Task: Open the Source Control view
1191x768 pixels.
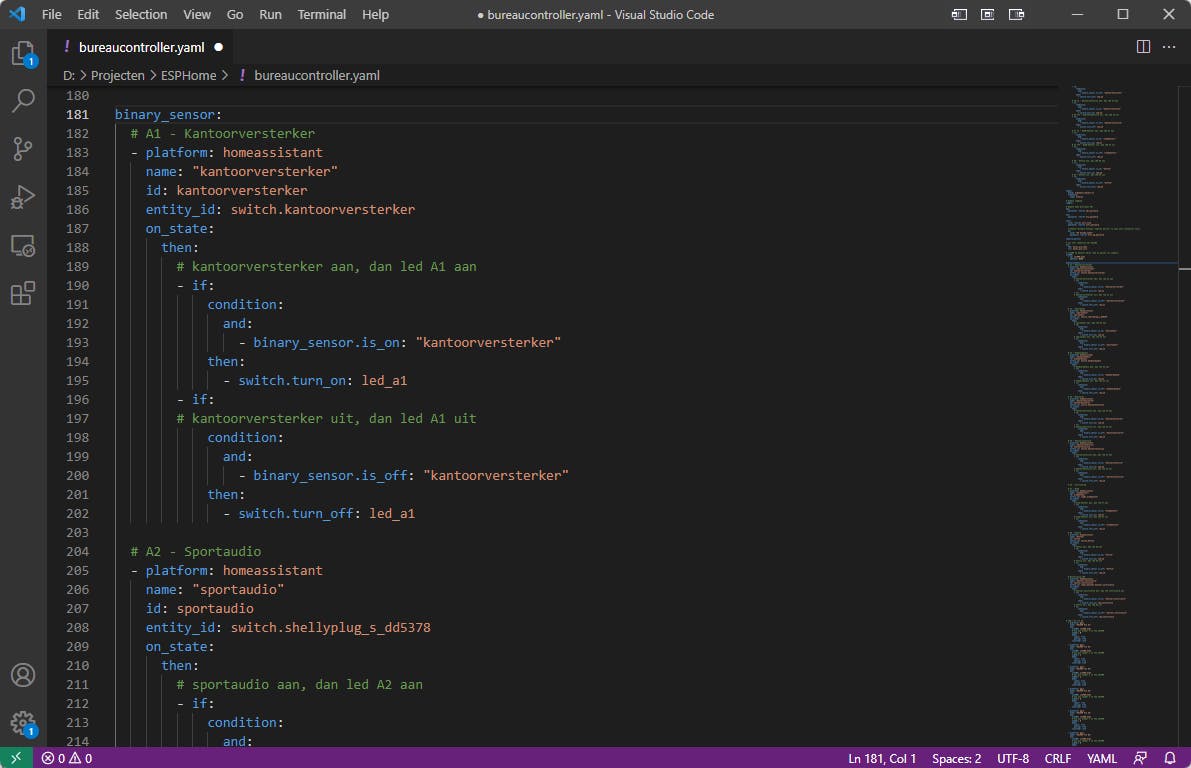Action: (x=23, y=149)
